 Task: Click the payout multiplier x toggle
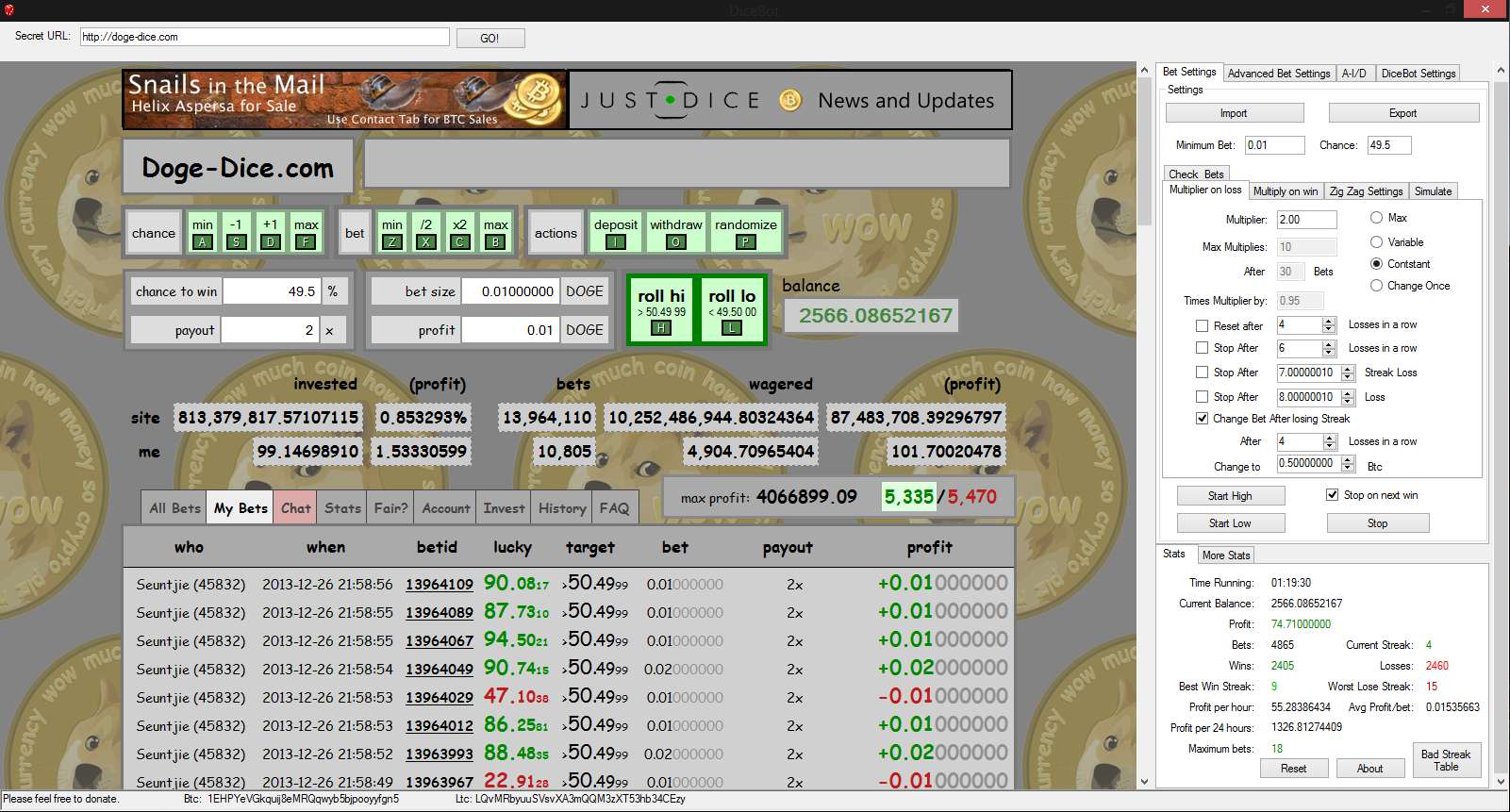pyautogui.click(x=329, y=330)
